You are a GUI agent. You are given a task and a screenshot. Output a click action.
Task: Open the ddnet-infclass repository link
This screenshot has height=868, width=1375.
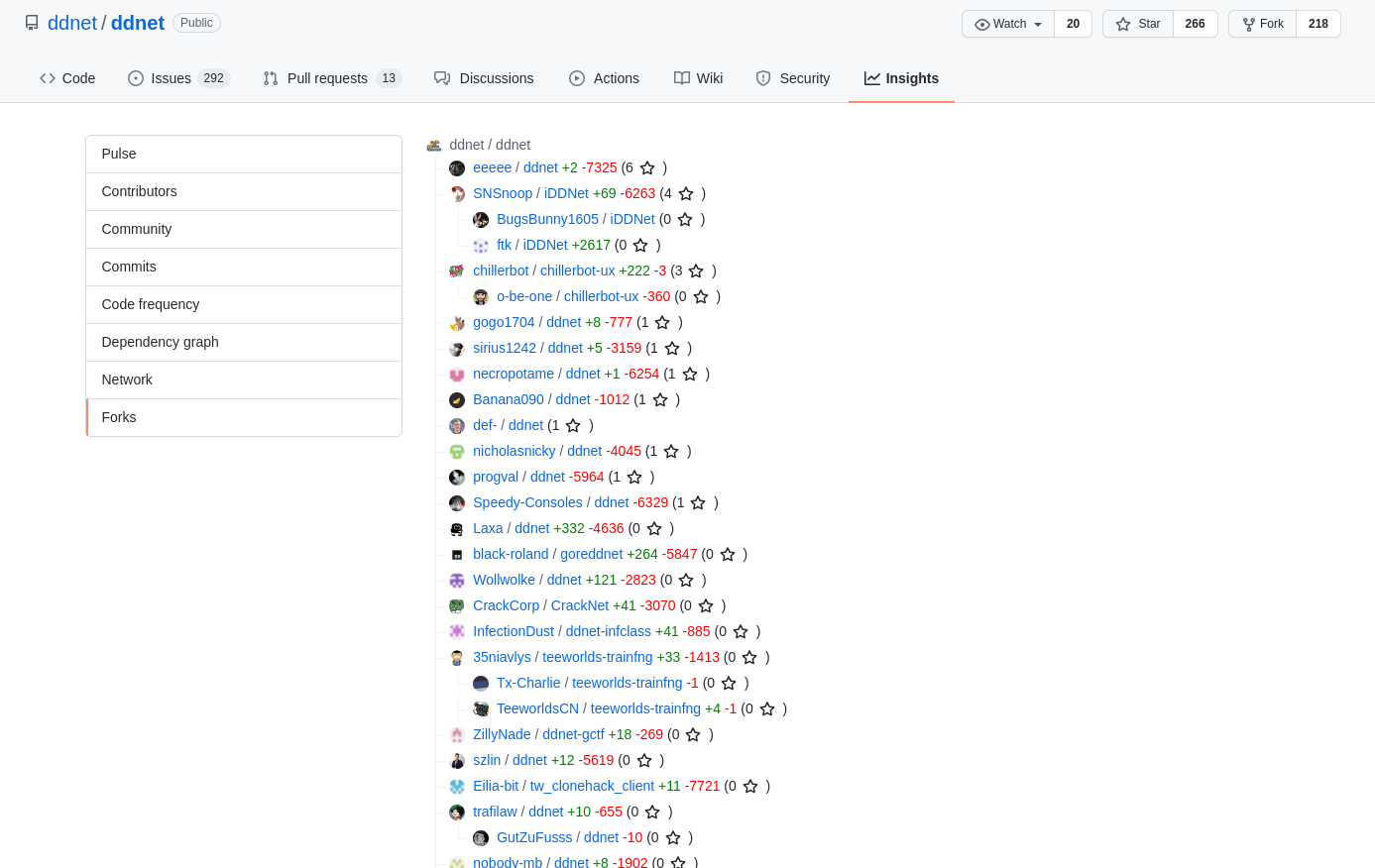point(609,631)
